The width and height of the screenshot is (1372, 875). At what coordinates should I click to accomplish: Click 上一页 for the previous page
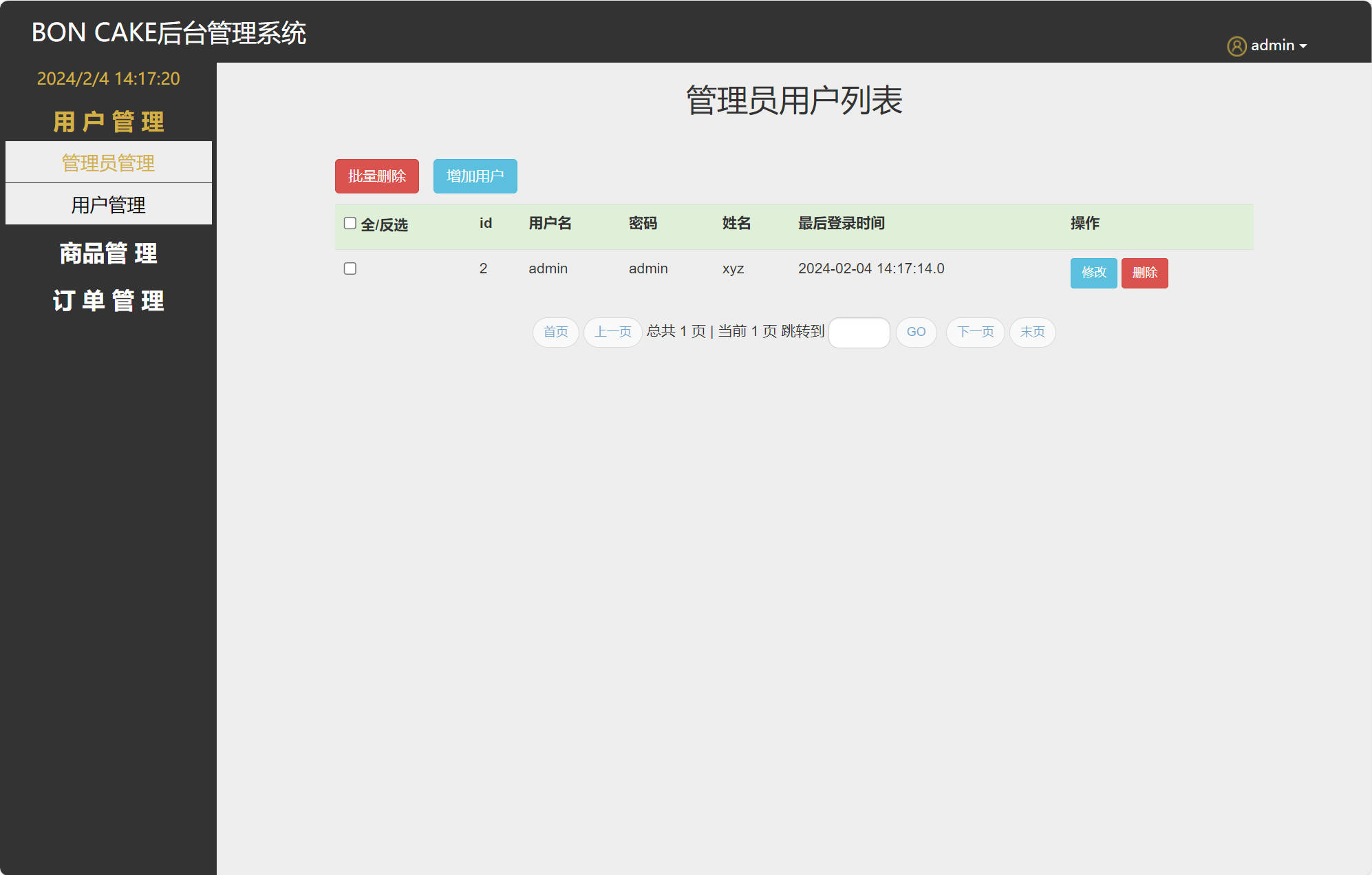tap(612, 333)
